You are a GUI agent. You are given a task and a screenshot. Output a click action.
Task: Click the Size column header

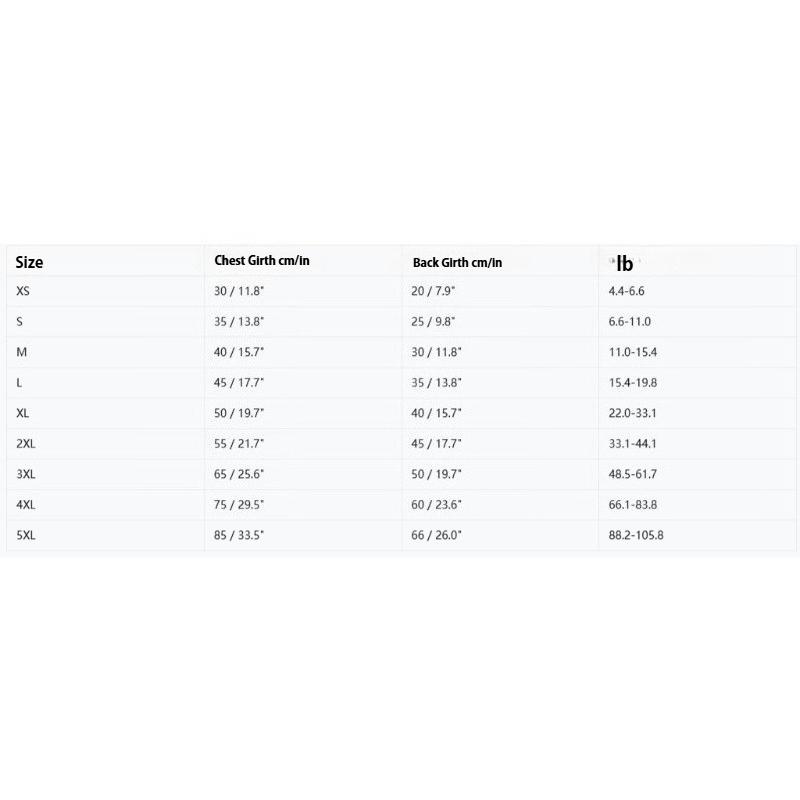30,263
